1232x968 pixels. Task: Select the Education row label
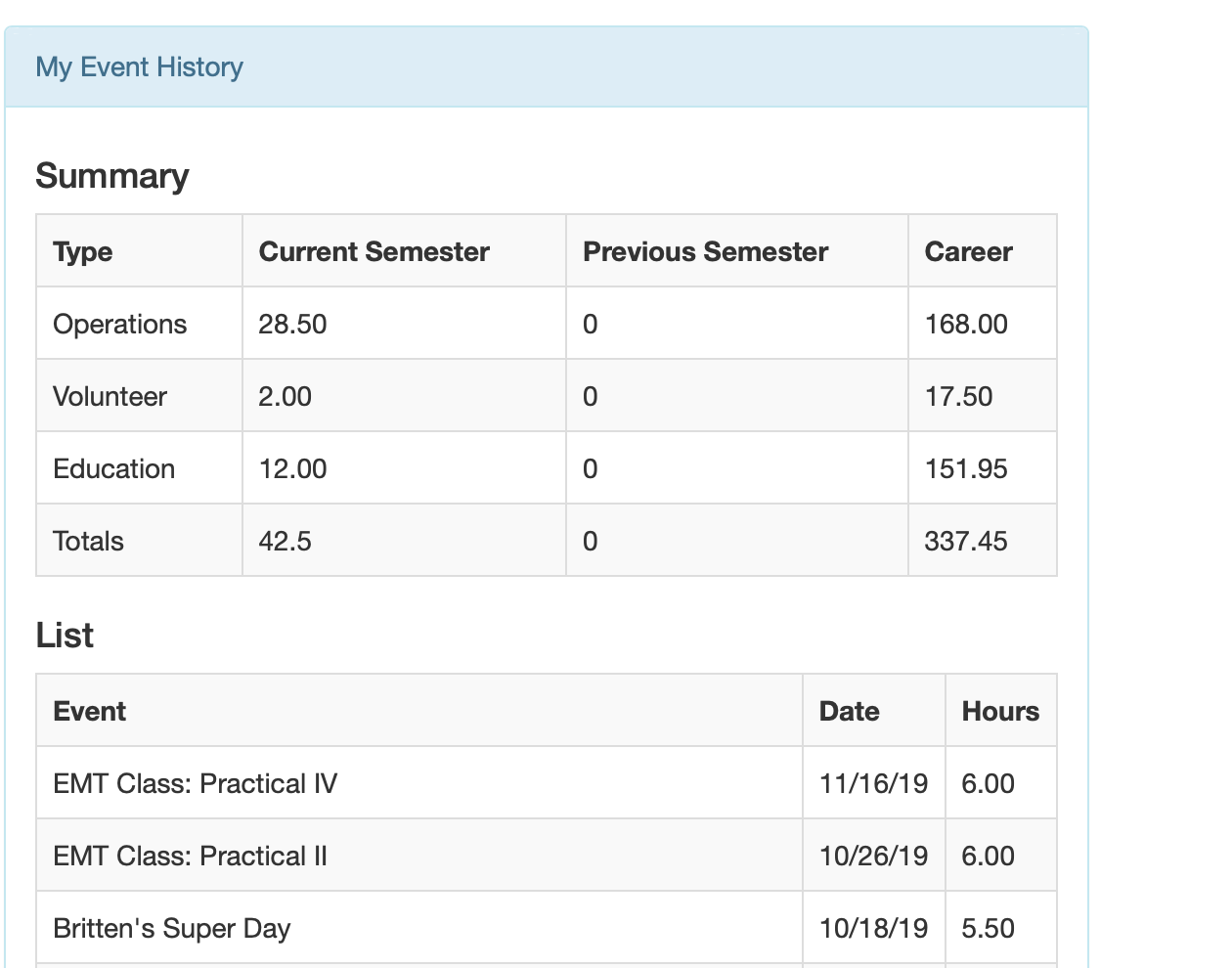pyautogui.click(x=113, y=469)
